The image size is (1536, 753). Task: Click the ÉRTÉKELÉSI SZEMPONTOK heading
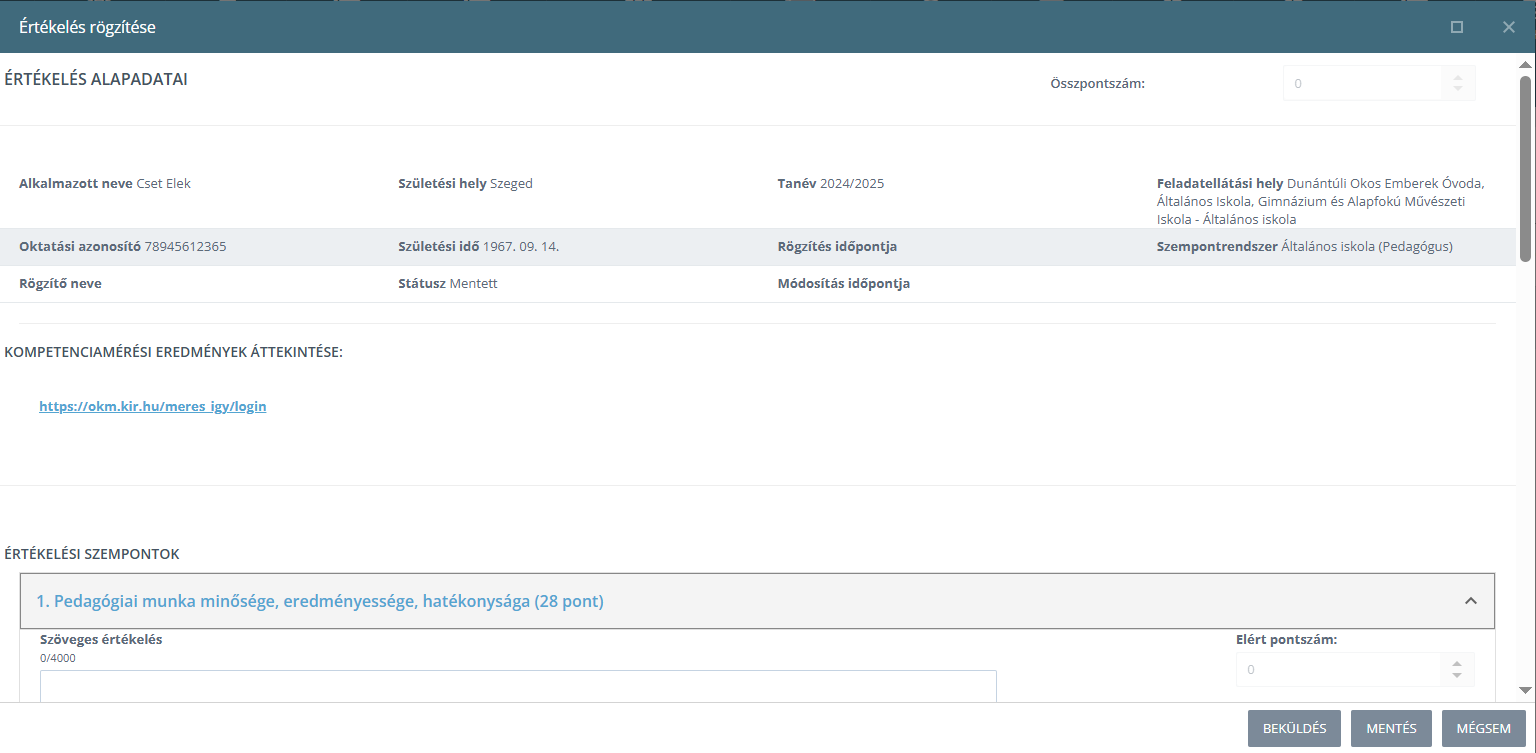92,554
